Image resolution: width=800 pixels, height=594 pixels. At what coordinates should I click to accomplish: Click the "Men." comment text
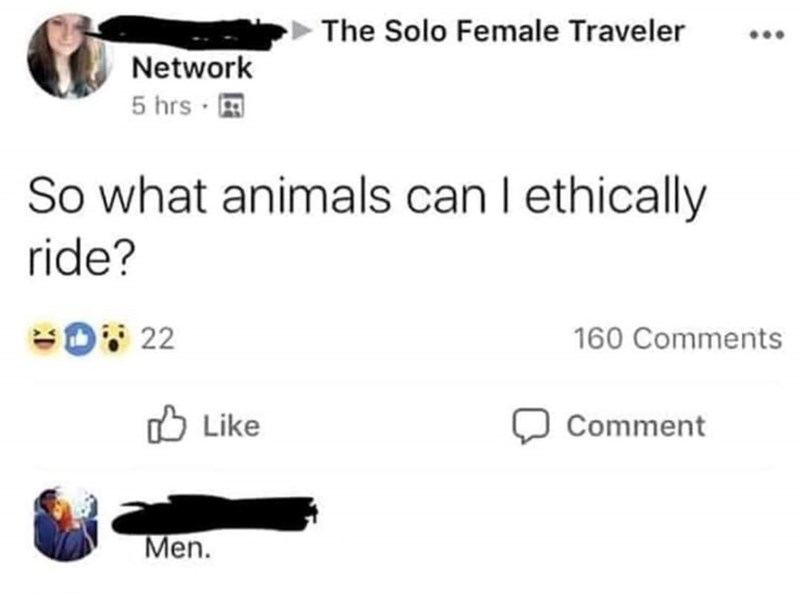[177, 548]
